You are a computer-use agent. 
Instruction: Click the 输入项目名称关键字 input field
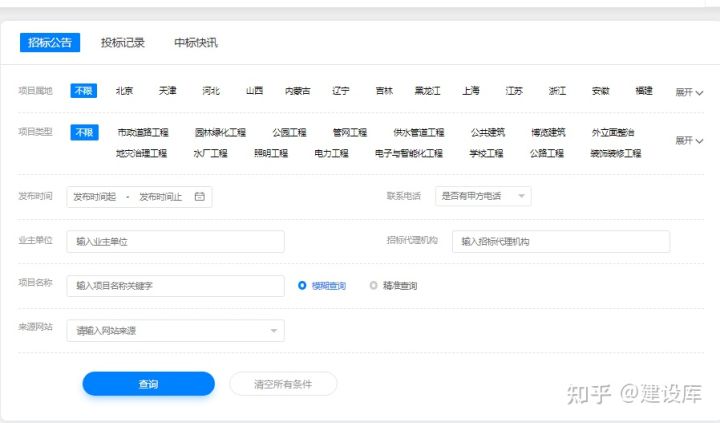(175, 286)
